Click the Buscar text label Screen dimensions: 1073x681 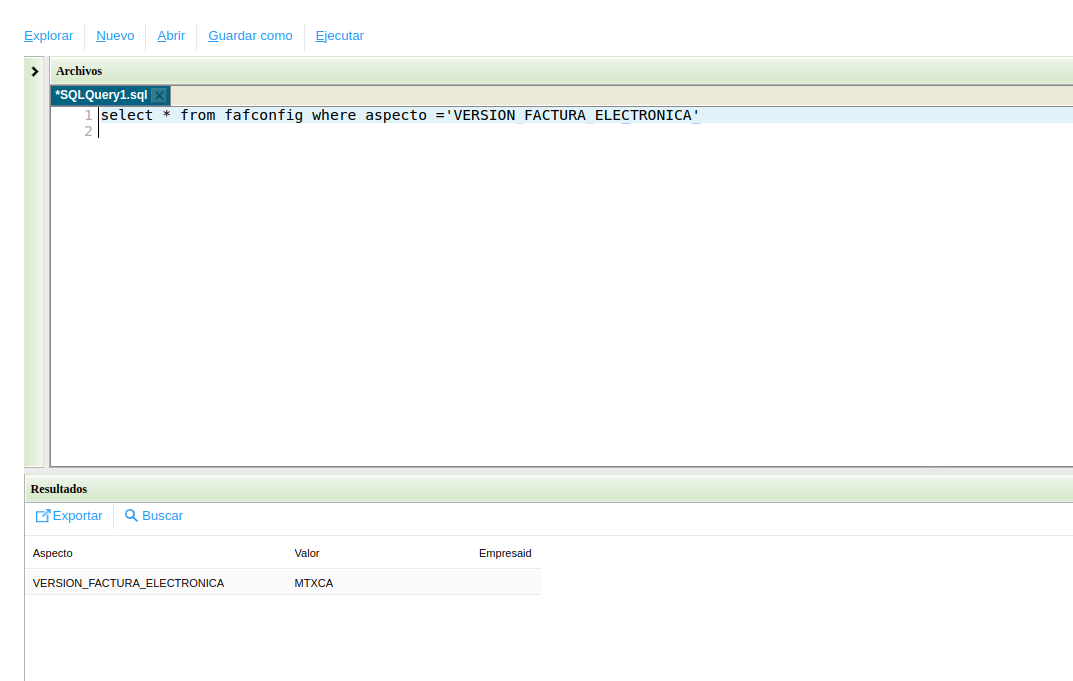click(x=162, y=515)
